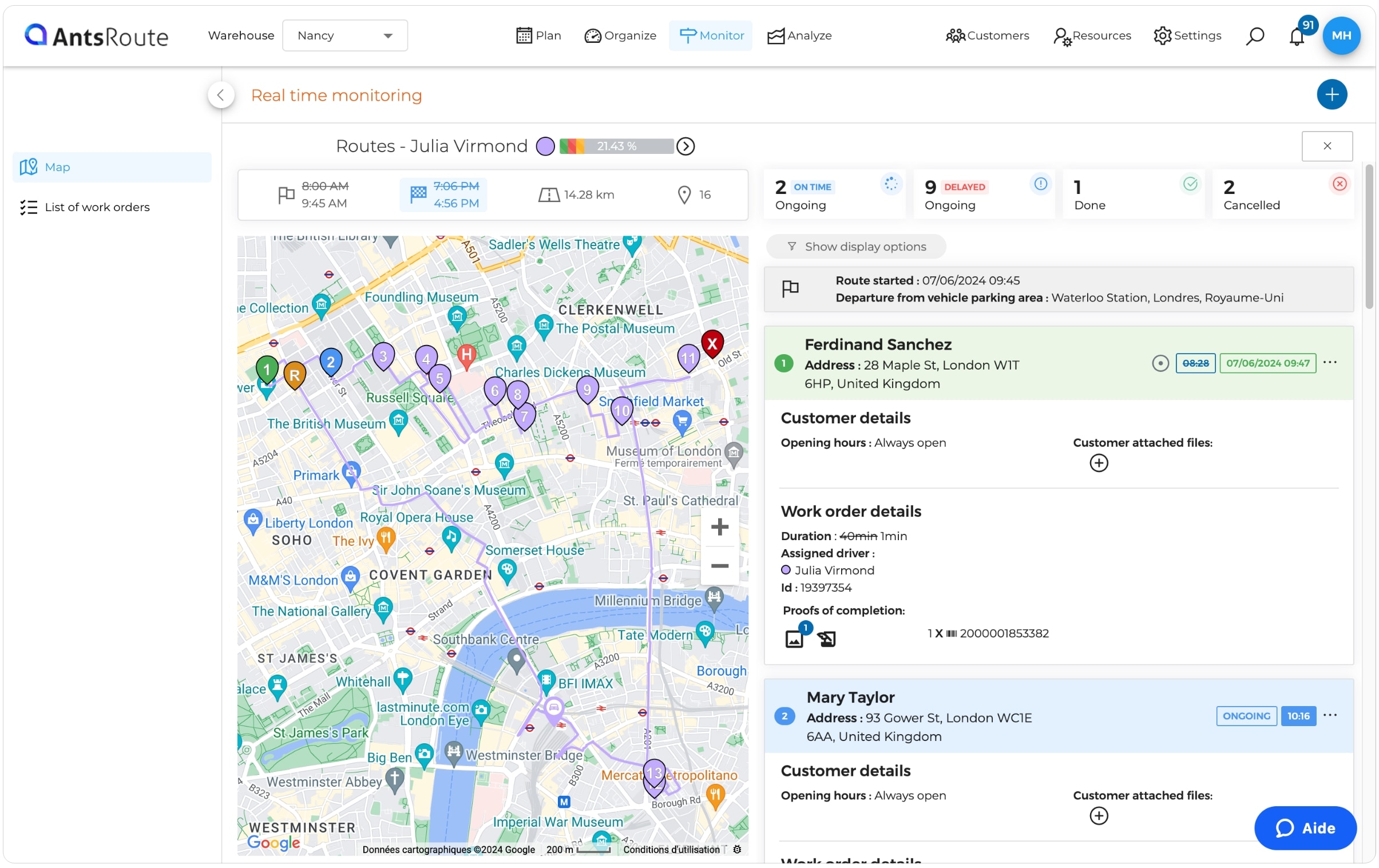Expand Show display options
Viewport: 1379px width, 868px height.
click(855, 247)
